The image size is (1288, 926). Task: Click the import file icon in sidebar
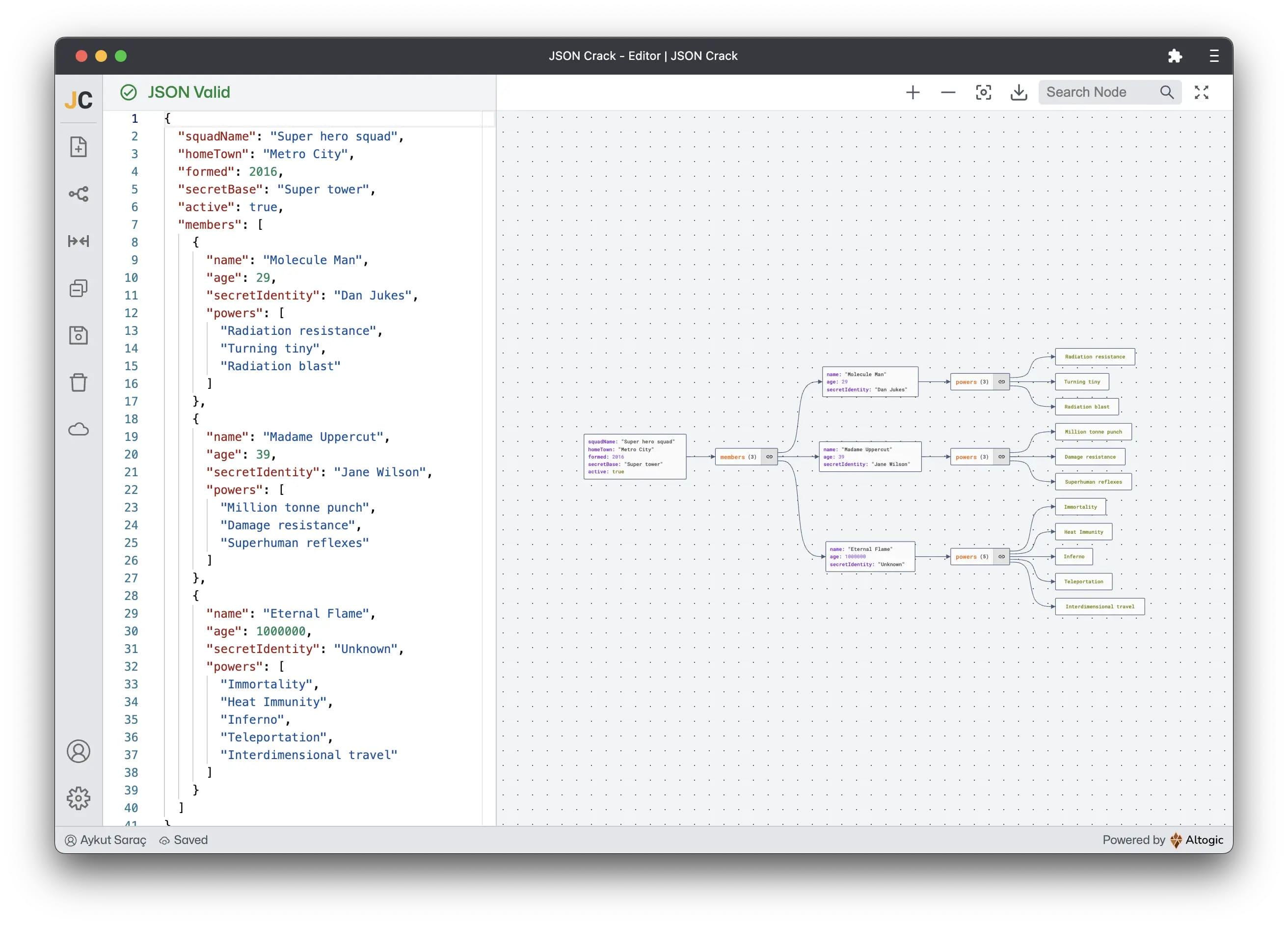click(x=79, y=147)
